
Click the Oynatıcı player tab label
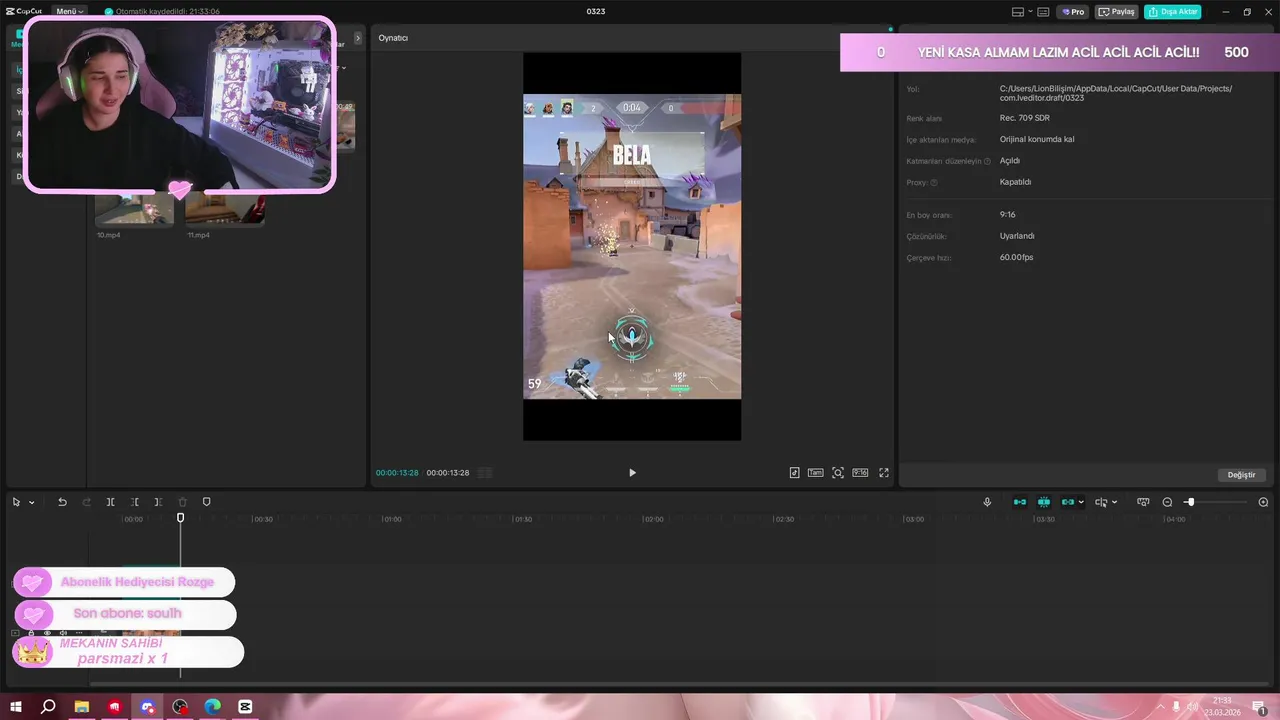pos(393,38)
